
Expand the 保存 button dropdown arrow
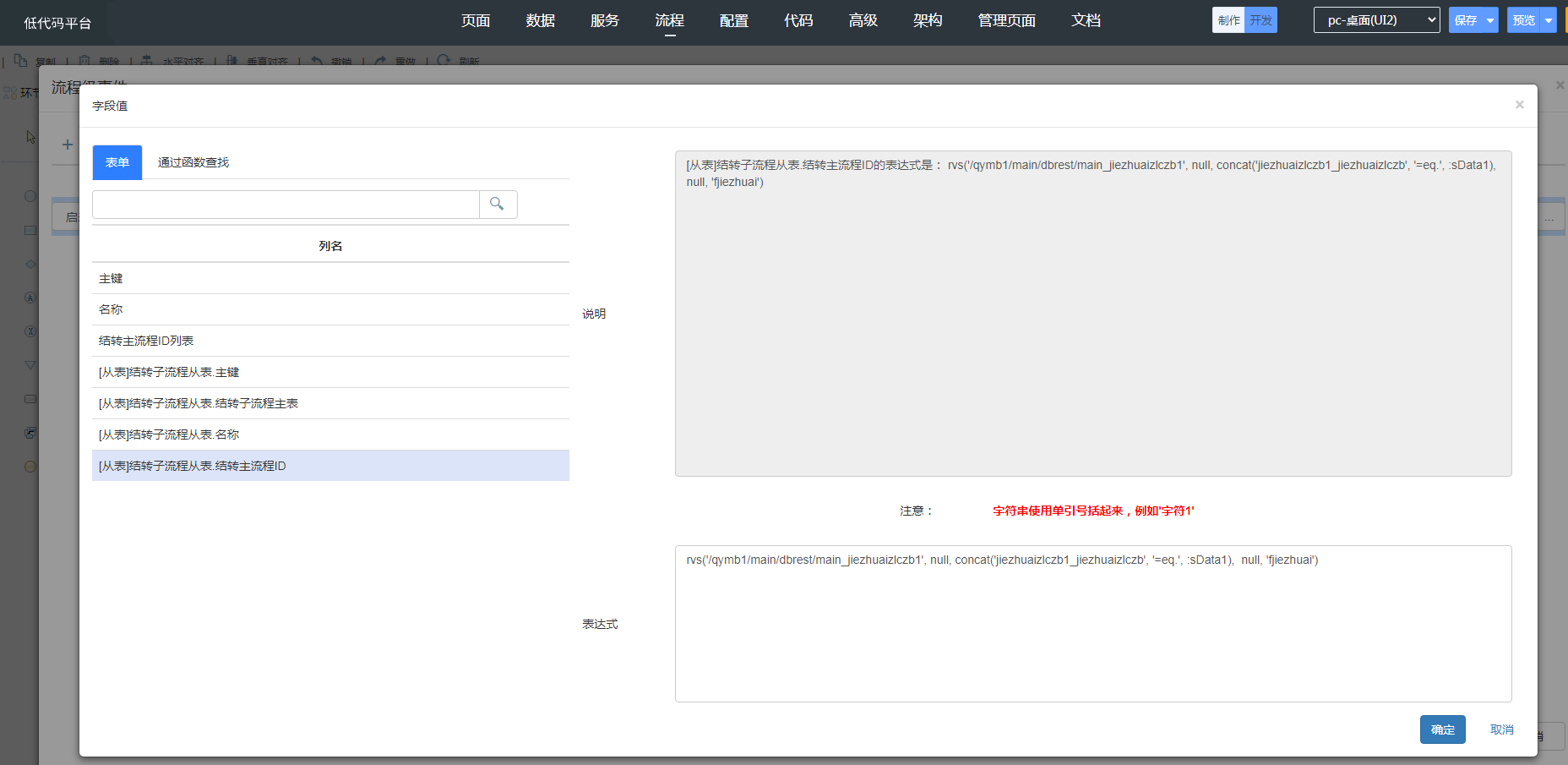[1490, 20]
